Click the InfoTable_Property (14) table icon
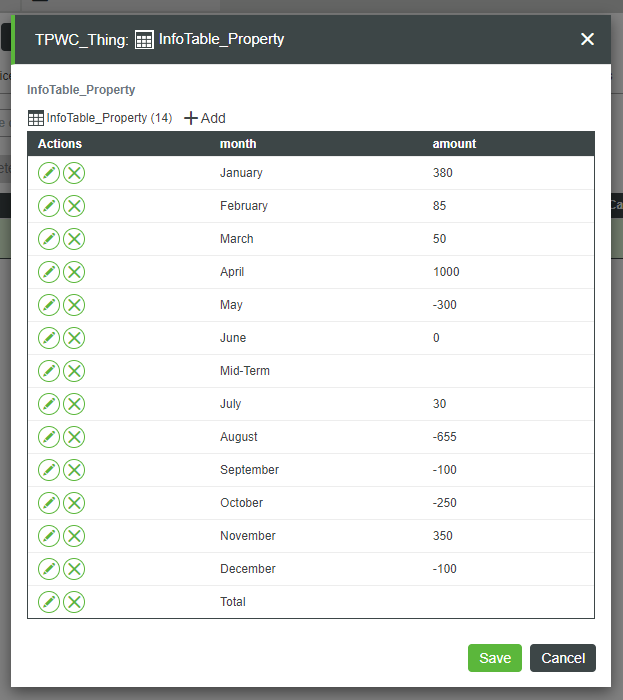The width and height of the screenshot is (623, 700). [36, 118]
